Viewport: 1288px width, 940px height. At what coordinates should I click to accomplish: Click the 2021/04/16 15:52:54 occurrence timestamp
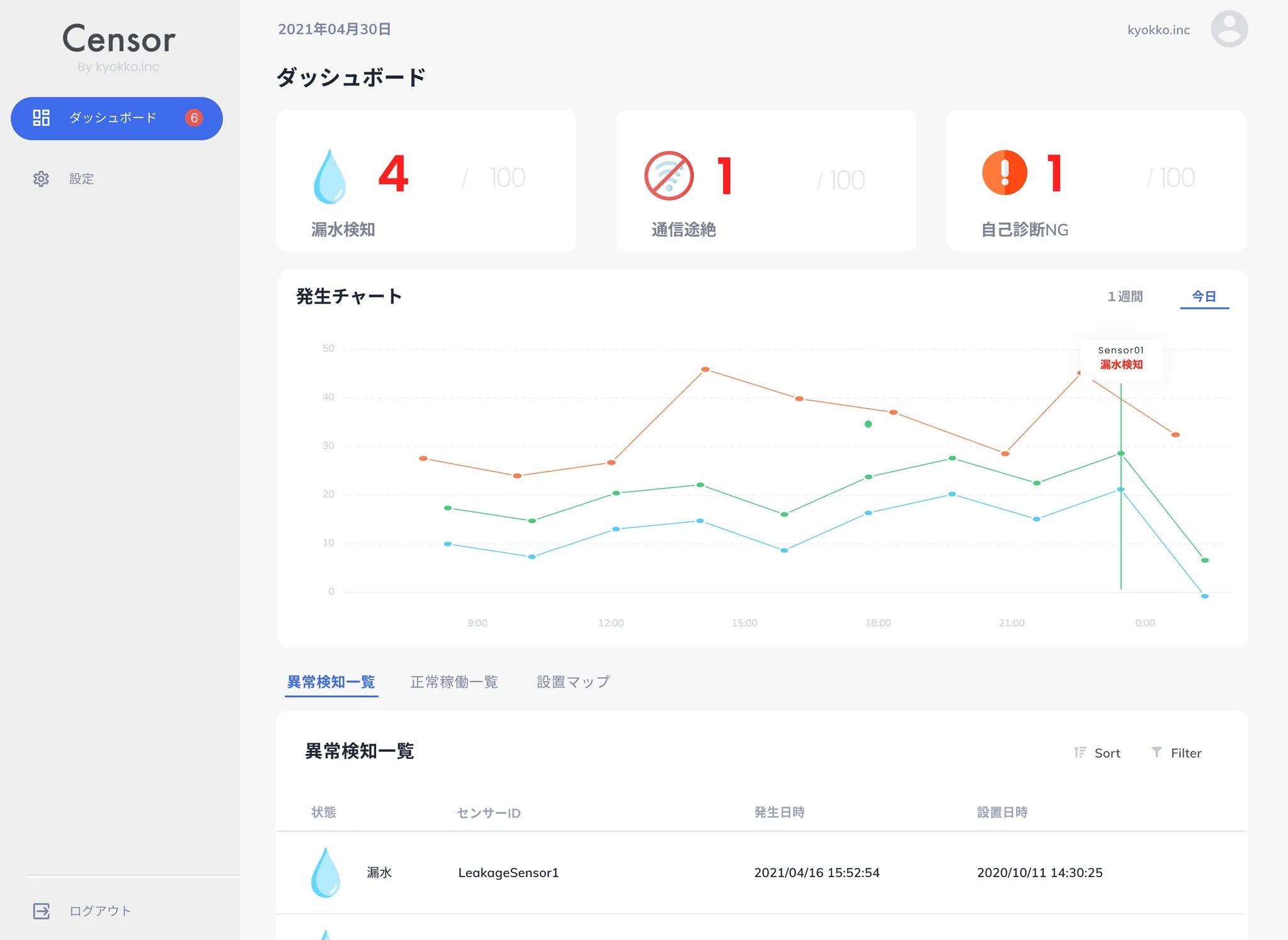[x=816, y=873]
